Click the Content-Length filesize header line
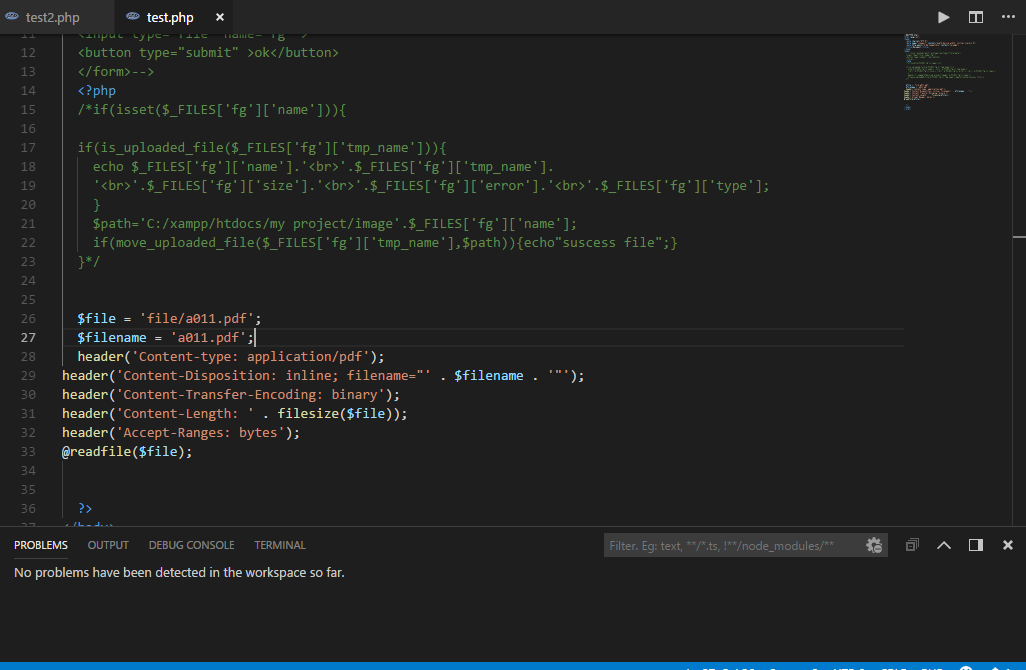Viewport: 1026px width, 670px height. [x=234, y=414]
